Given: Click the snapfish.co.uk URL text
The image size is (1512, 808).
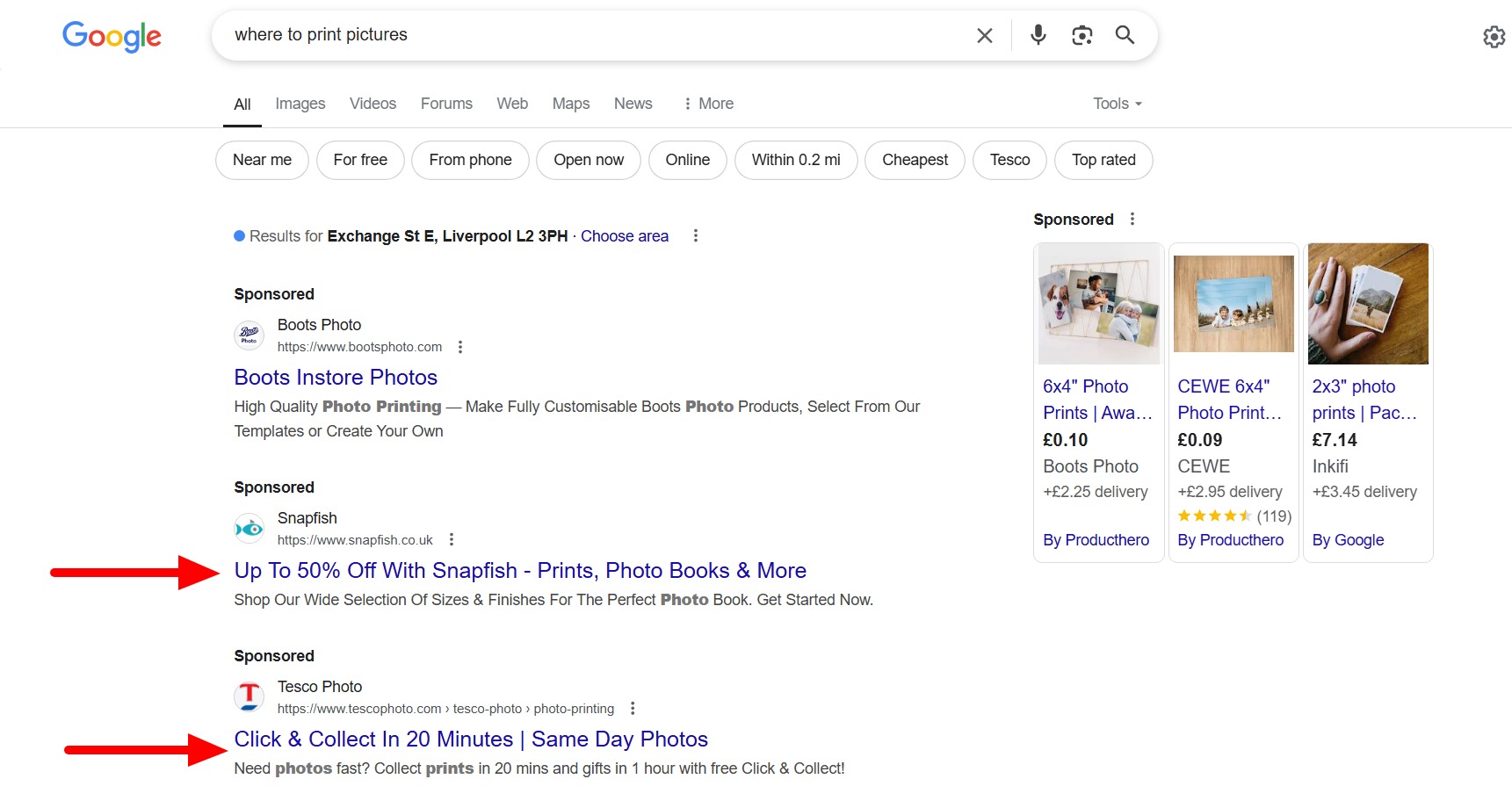Looking at the screenshot, I should (355, 540).
